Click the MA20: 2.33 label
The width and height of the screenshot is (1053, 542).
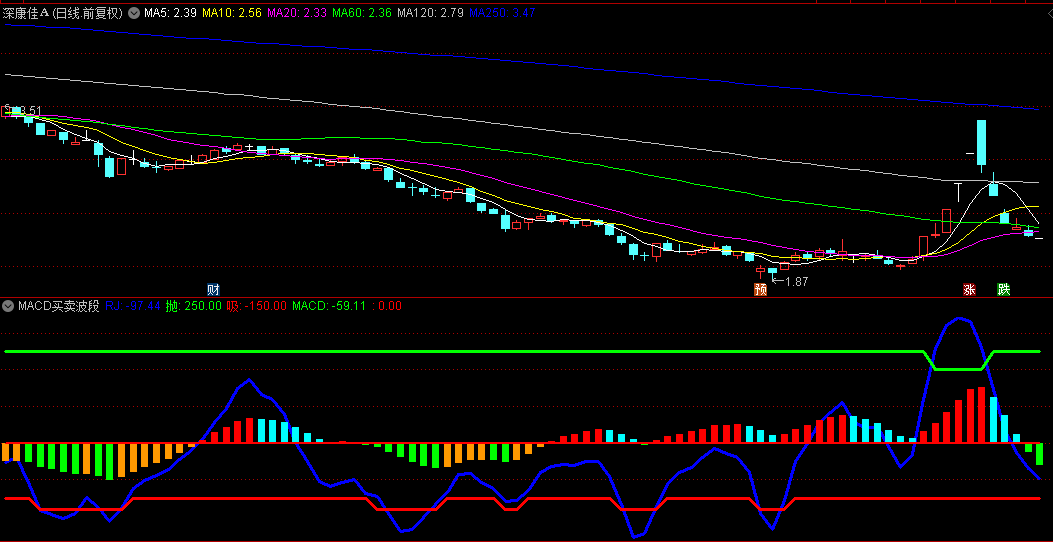[297, 13]
